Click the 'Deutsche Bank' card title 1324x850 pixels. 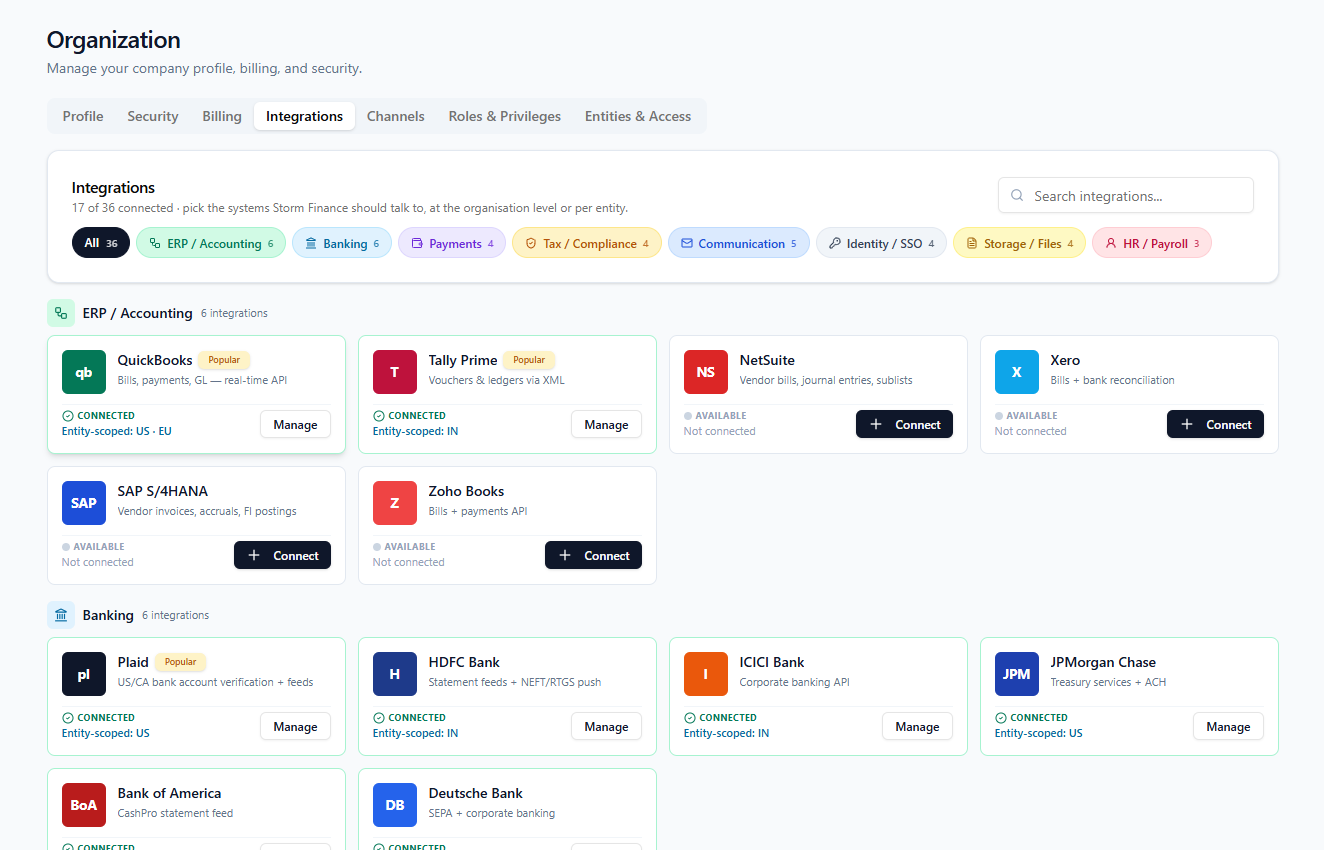coord(476,793)
